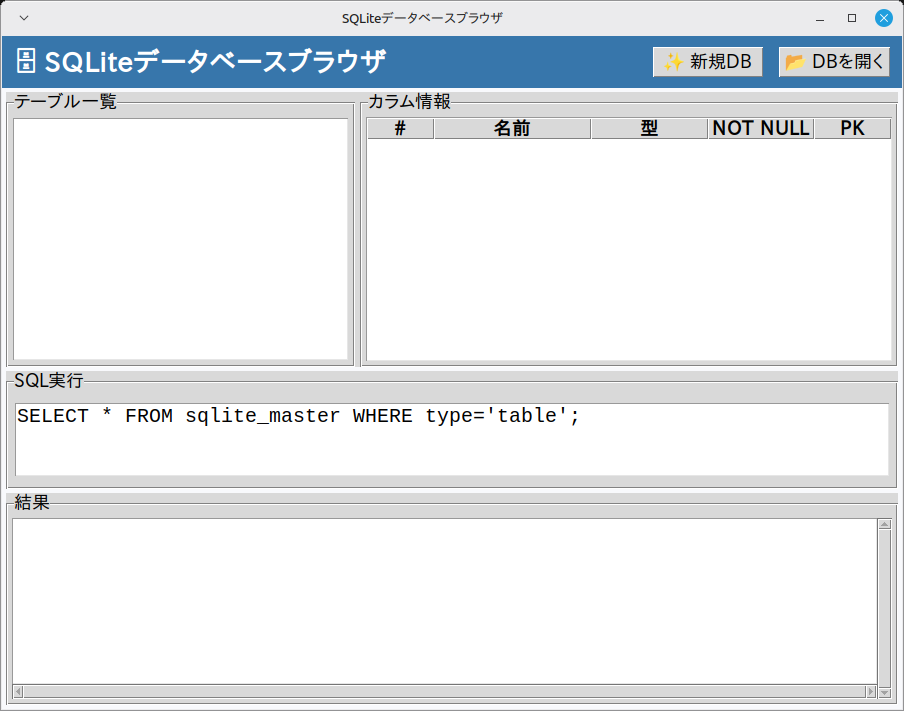
Task: Click the 新規DB button
Action: pos(707,62)
